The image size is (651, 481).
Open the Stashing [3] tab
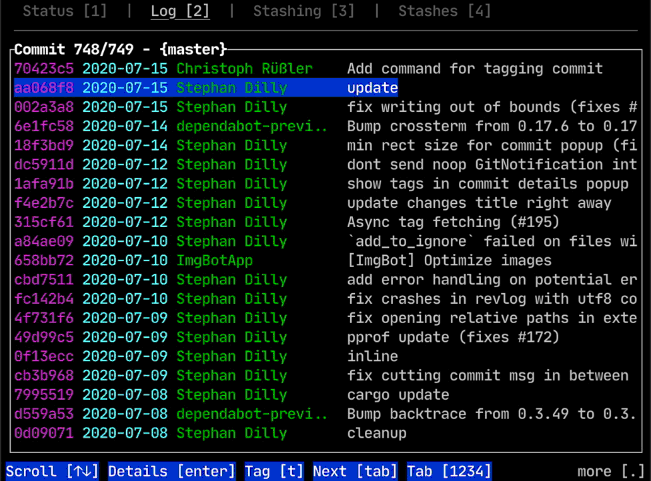(303, 12)
